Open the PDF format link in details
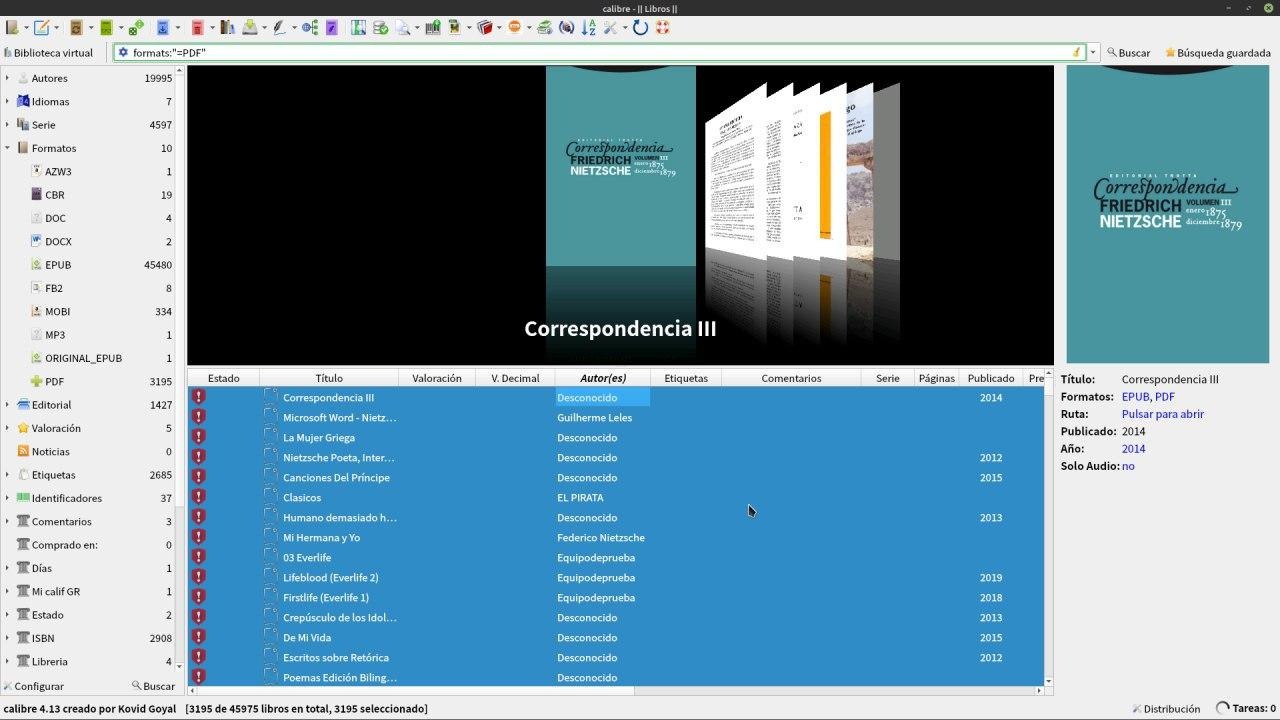 click(1165, 397)
